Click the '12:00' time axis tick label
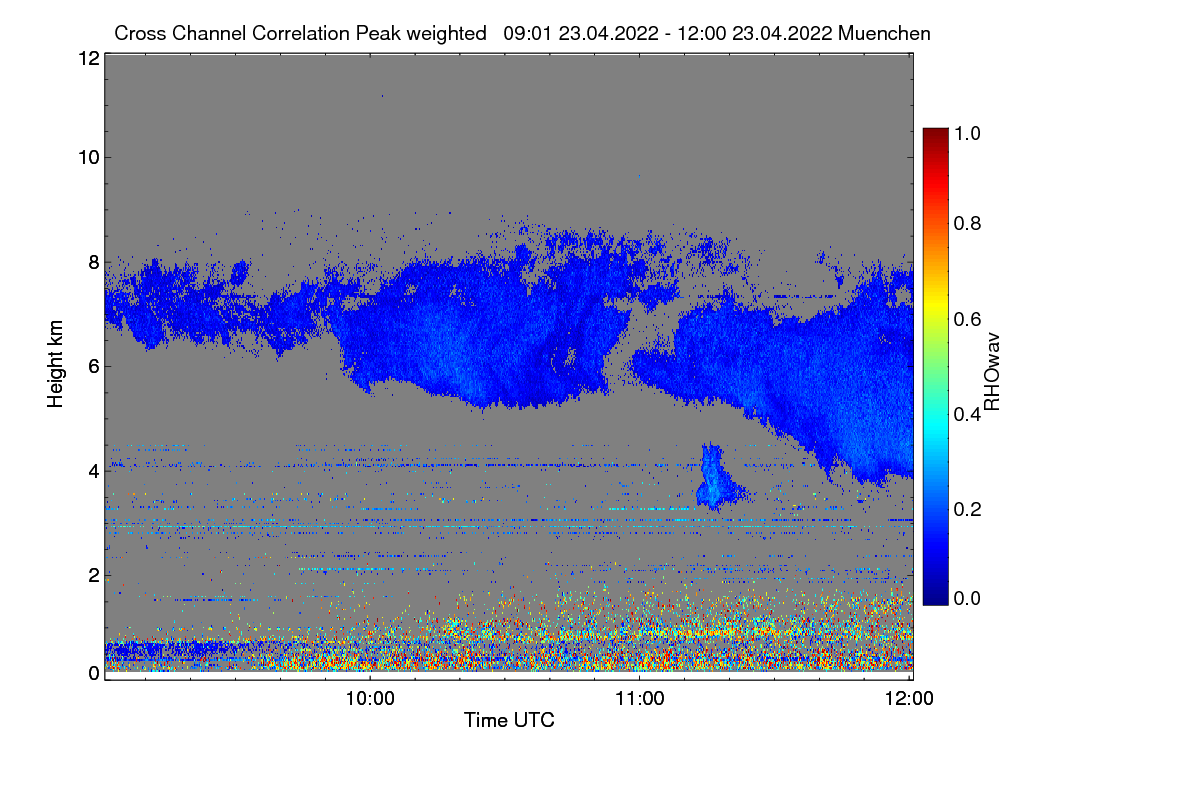This screenshot has height=800, width=1200. coord(910,700)
